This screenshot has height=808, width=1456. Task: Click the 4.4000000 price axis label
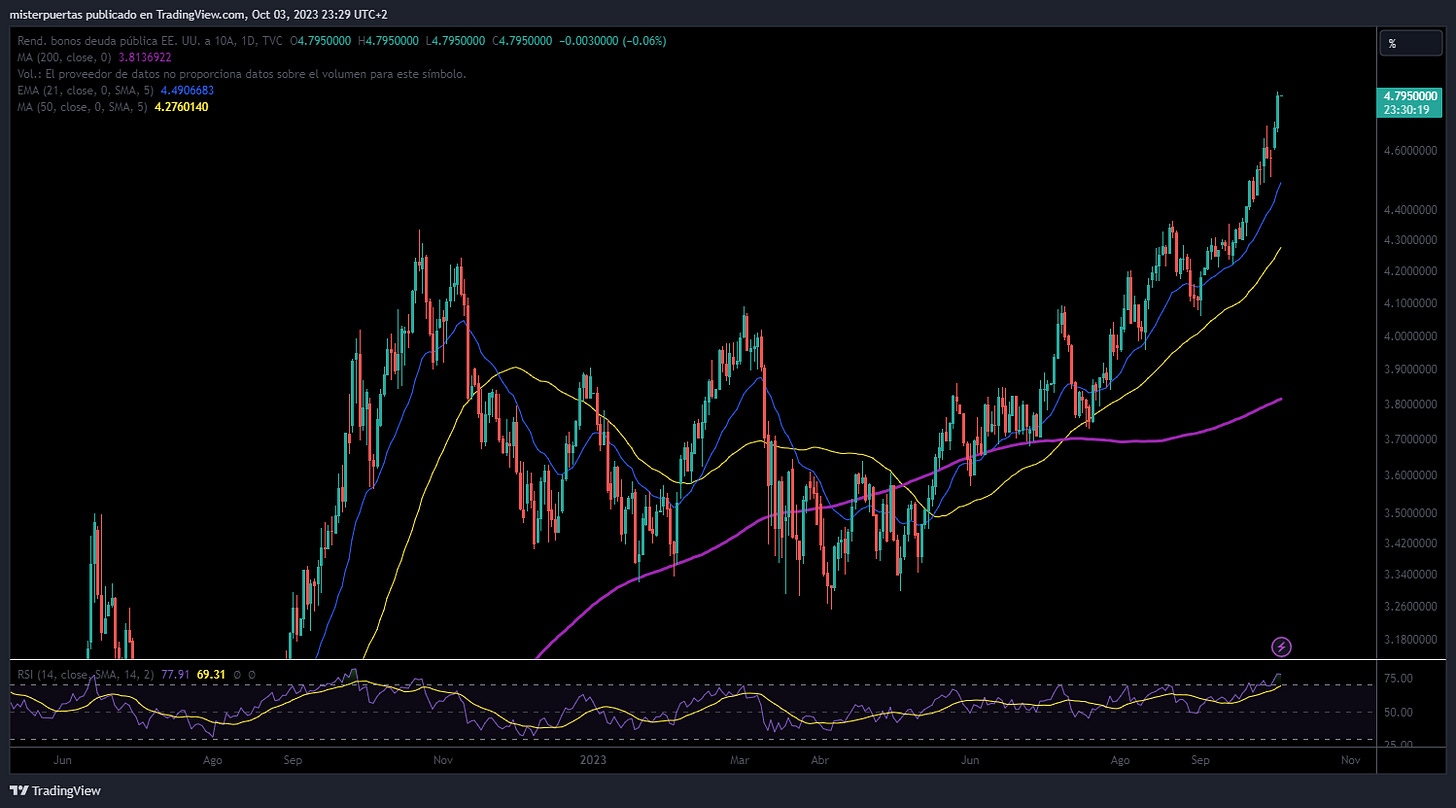click(x=1410, y=211)
